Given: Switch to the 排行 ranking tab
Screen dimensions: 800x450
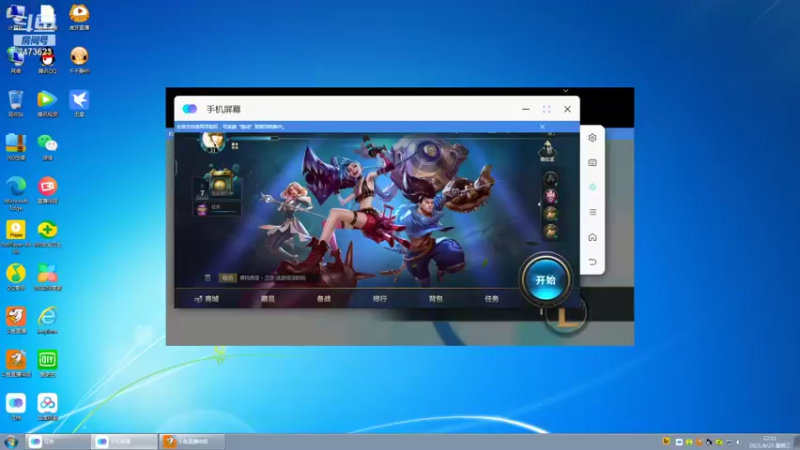Looking at the screenshot, I should click(380, 299).
